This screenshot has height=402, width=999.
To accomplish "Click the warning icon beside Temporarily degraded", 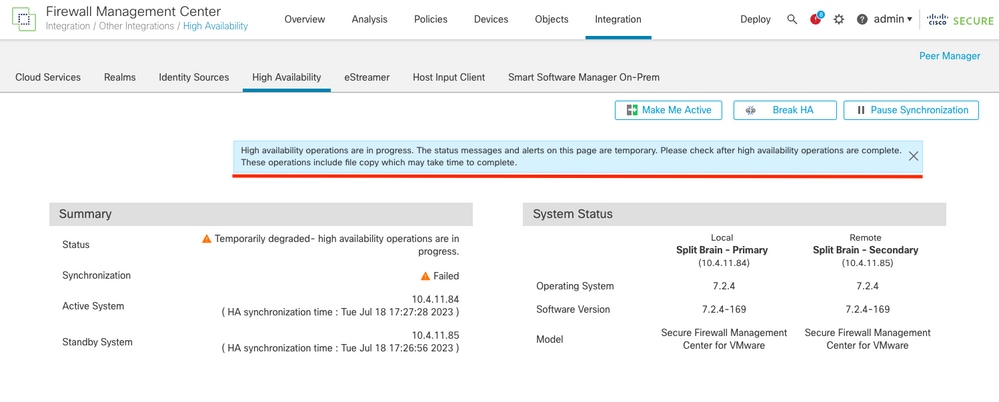I will [x=206, y=239].
